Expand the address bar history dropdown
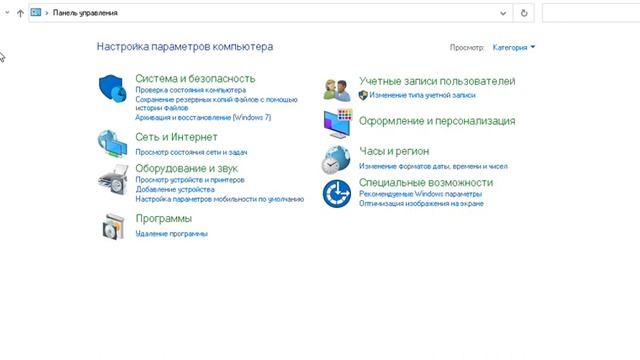640x360 pixels. [x=503, y=13]
